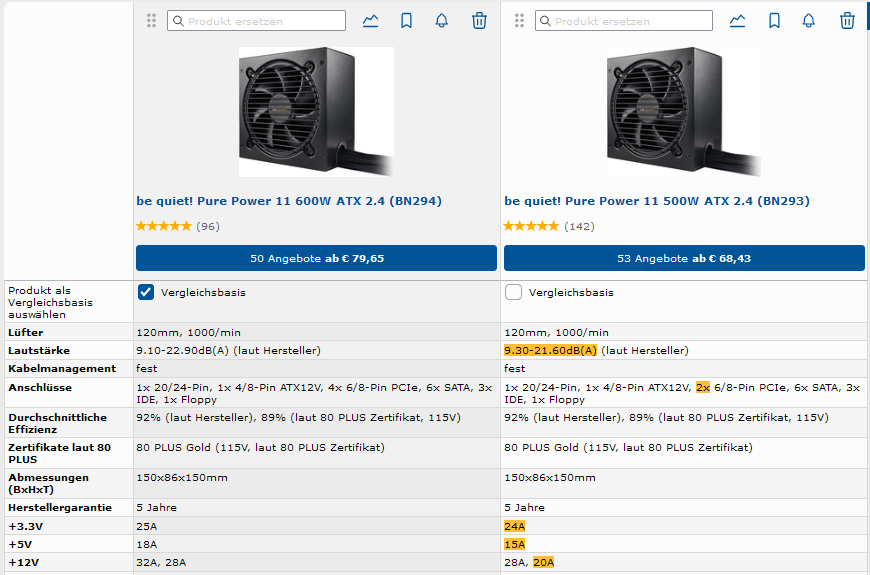Open be quiet! Pure Power 11 500W link

pos(657,201)
